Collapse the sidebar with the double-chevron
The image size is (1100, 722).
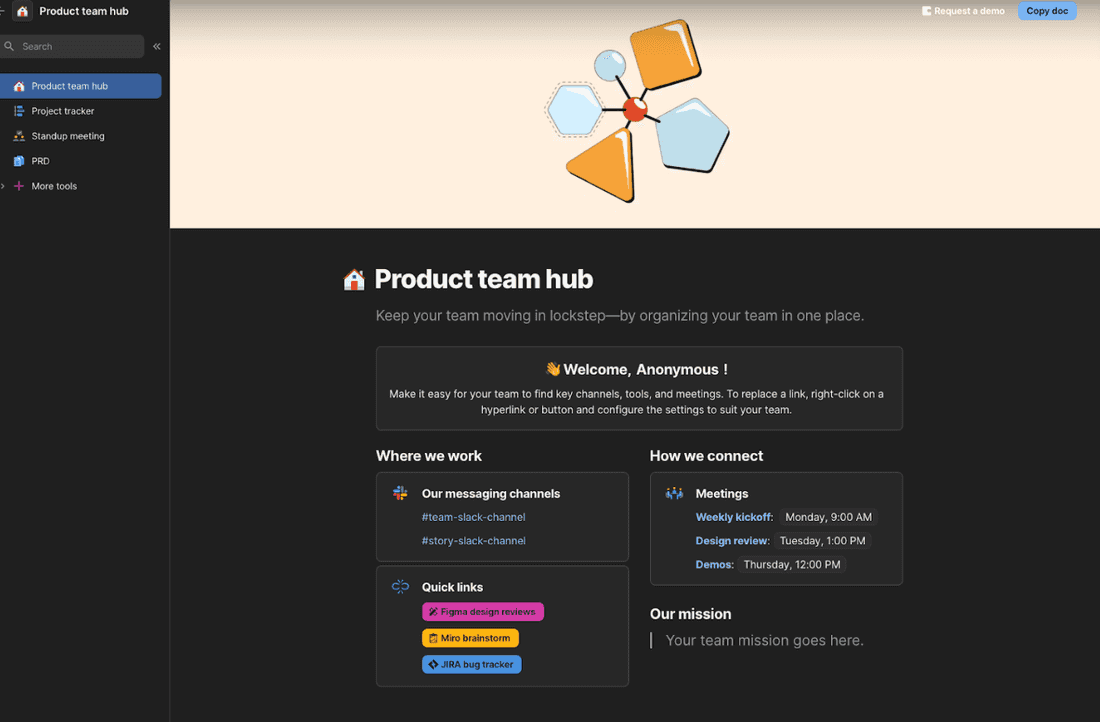[157, 46]
